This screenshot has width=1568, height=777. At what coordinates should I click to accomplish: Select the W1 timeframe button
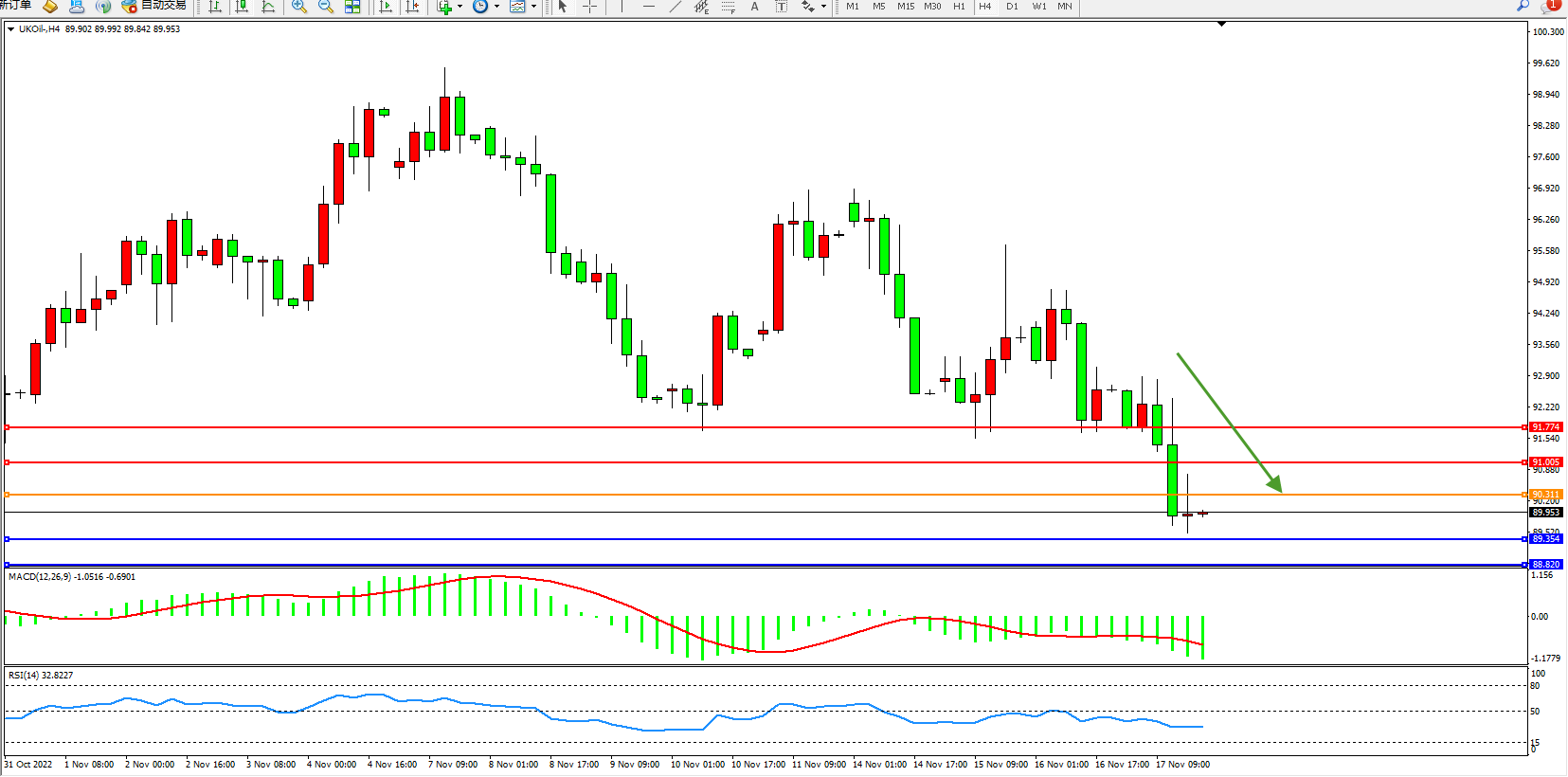pyautogui.click(x=1038, y=7)
